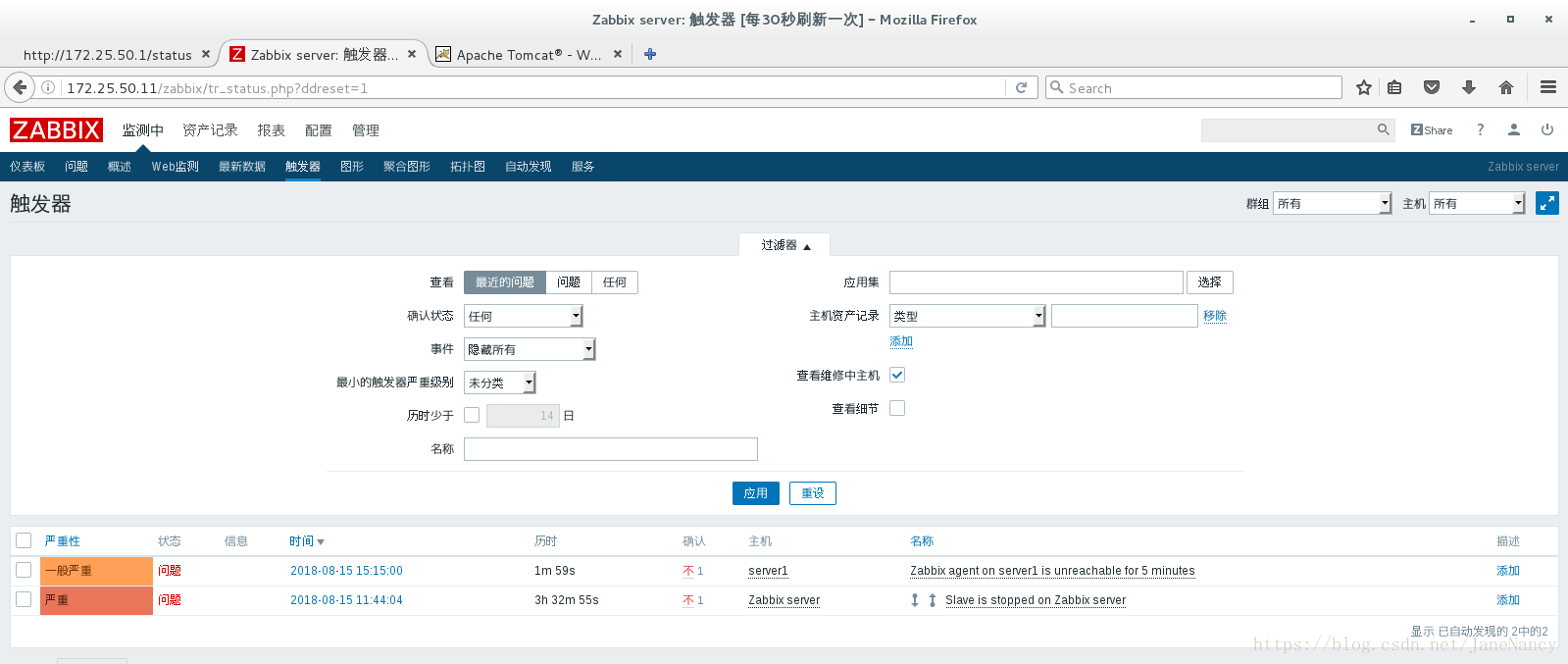Image resolution: width=1568 pixels, height=664 pixels.
Task: Go back with browser back arrow
Action: coord(20,87)
